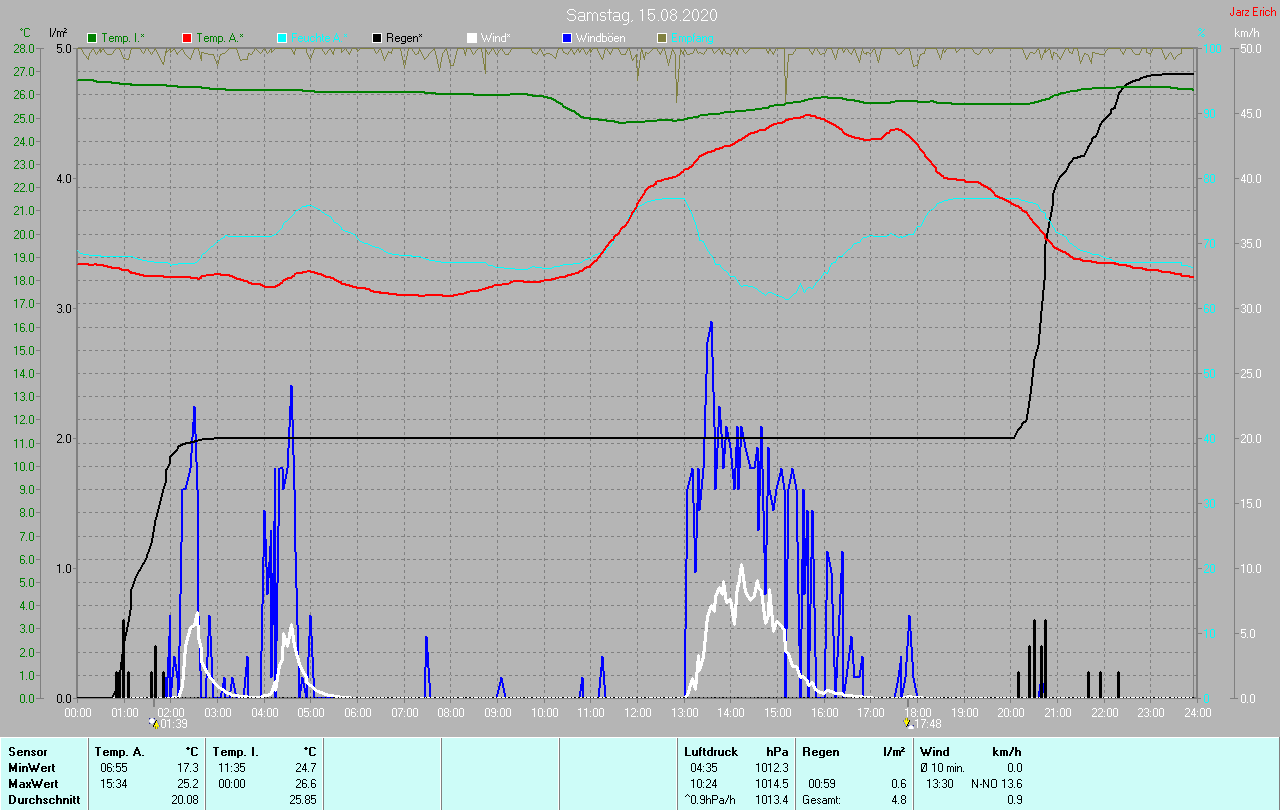Viewport: 1280px width, 810px height.
Task: Click the 'Durchschnitt' row header
Action: coord(43,800)
